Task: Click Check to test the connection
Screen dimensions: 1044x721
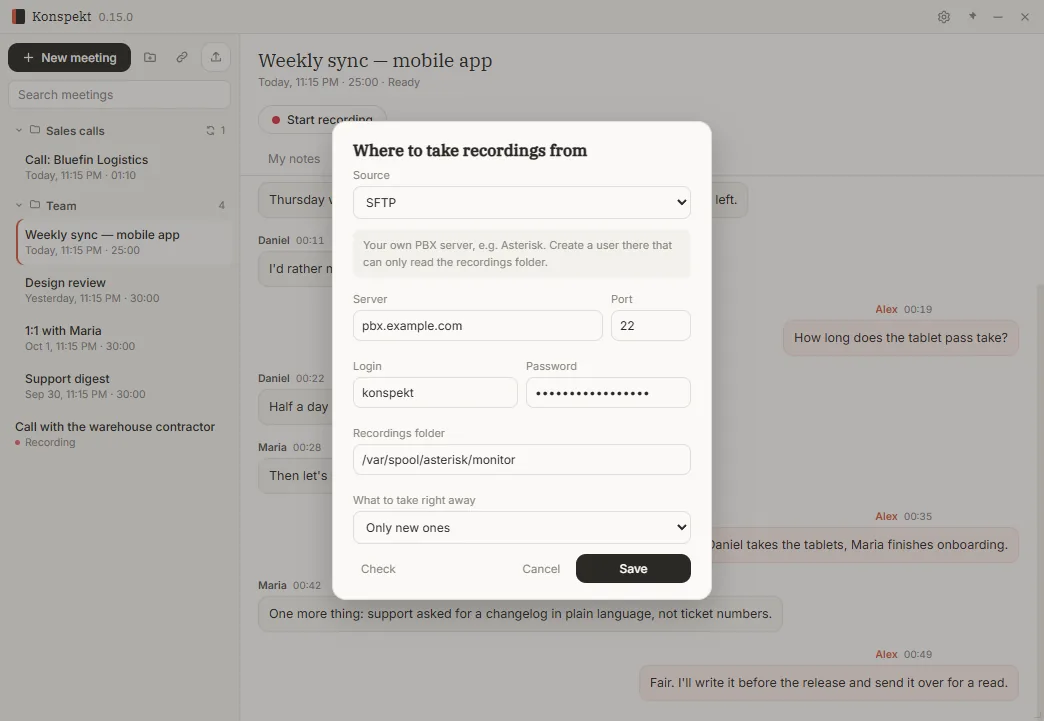Action: (x=378, y=569)
